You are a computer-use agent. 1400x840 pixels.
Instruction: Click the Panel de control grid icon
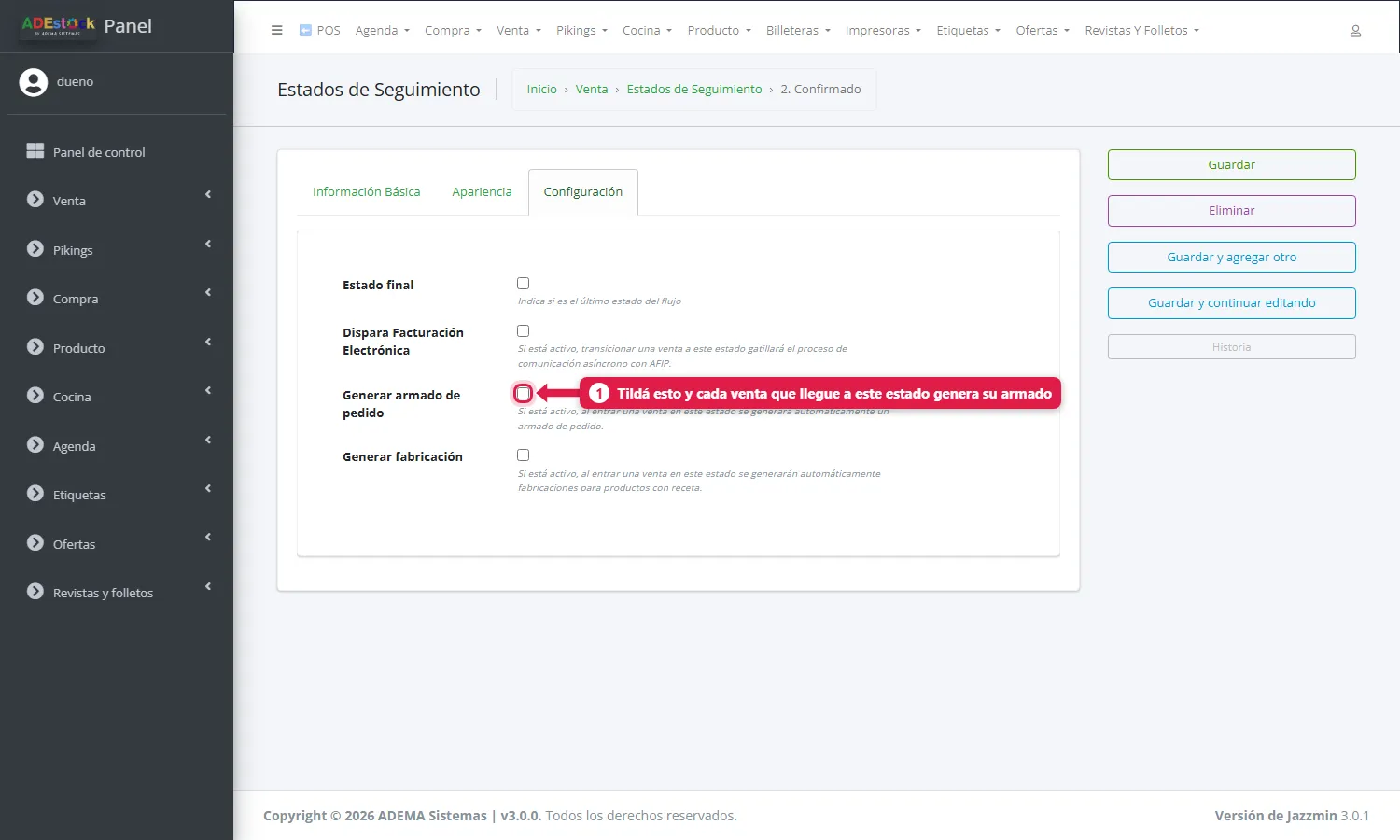point(35,151)
